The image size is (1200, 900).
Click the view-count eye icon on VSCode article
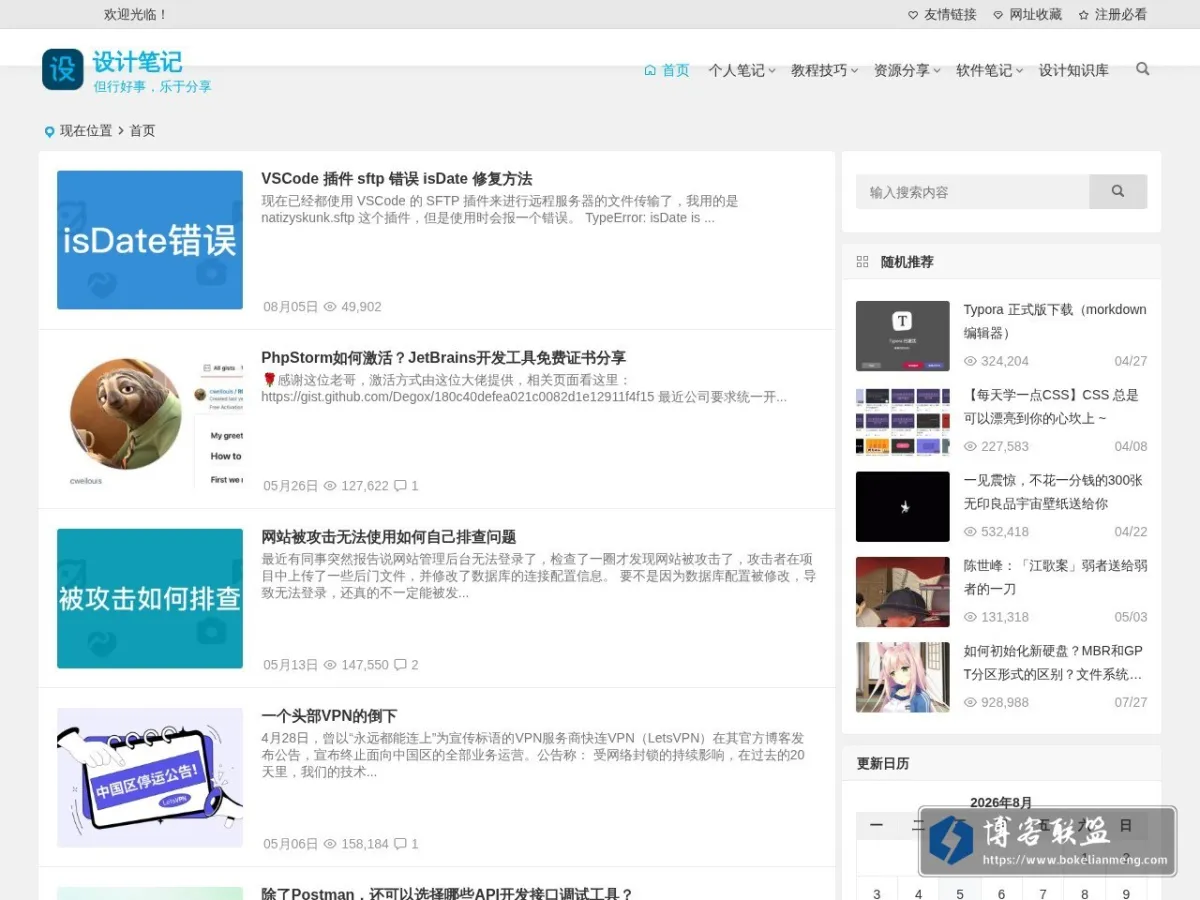[330, 307]
